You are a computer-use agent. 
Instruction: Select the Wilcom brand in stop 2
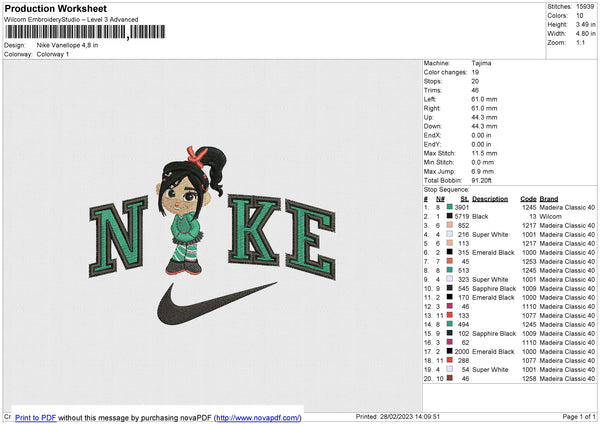tap(550, 216)
